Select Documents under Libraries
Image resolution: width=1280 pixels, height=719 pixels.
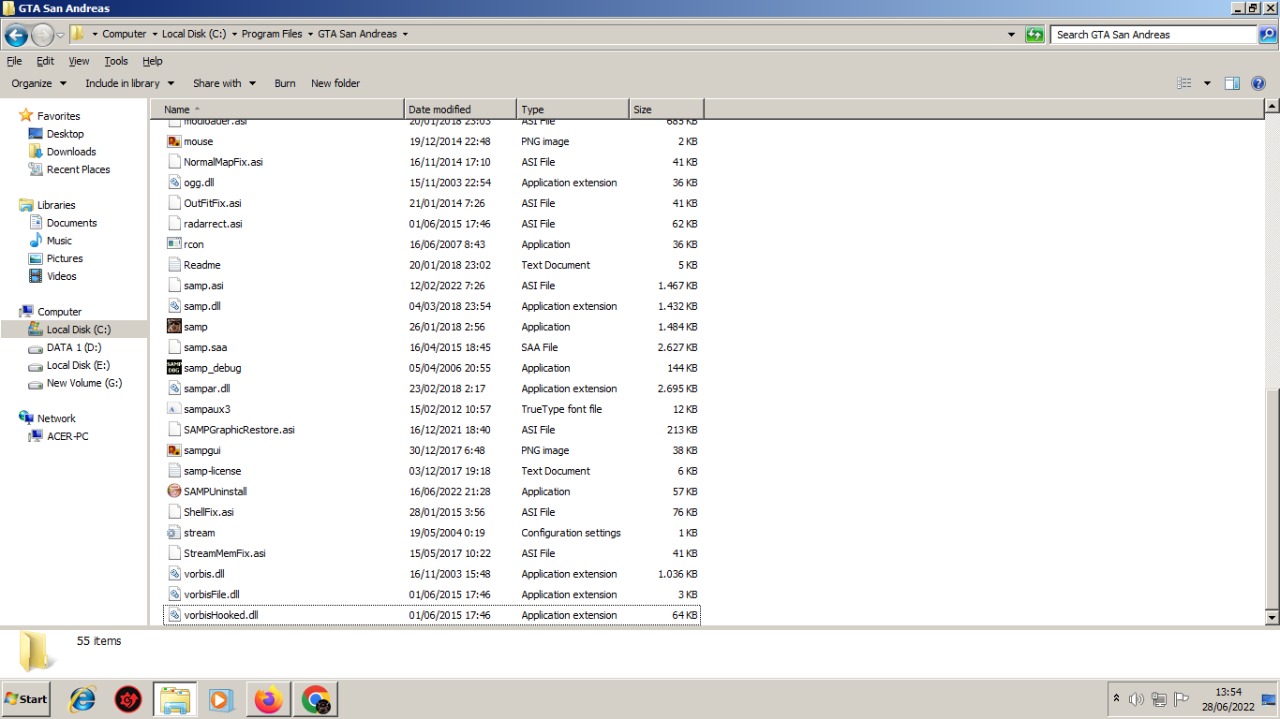(x=72, y=223)
